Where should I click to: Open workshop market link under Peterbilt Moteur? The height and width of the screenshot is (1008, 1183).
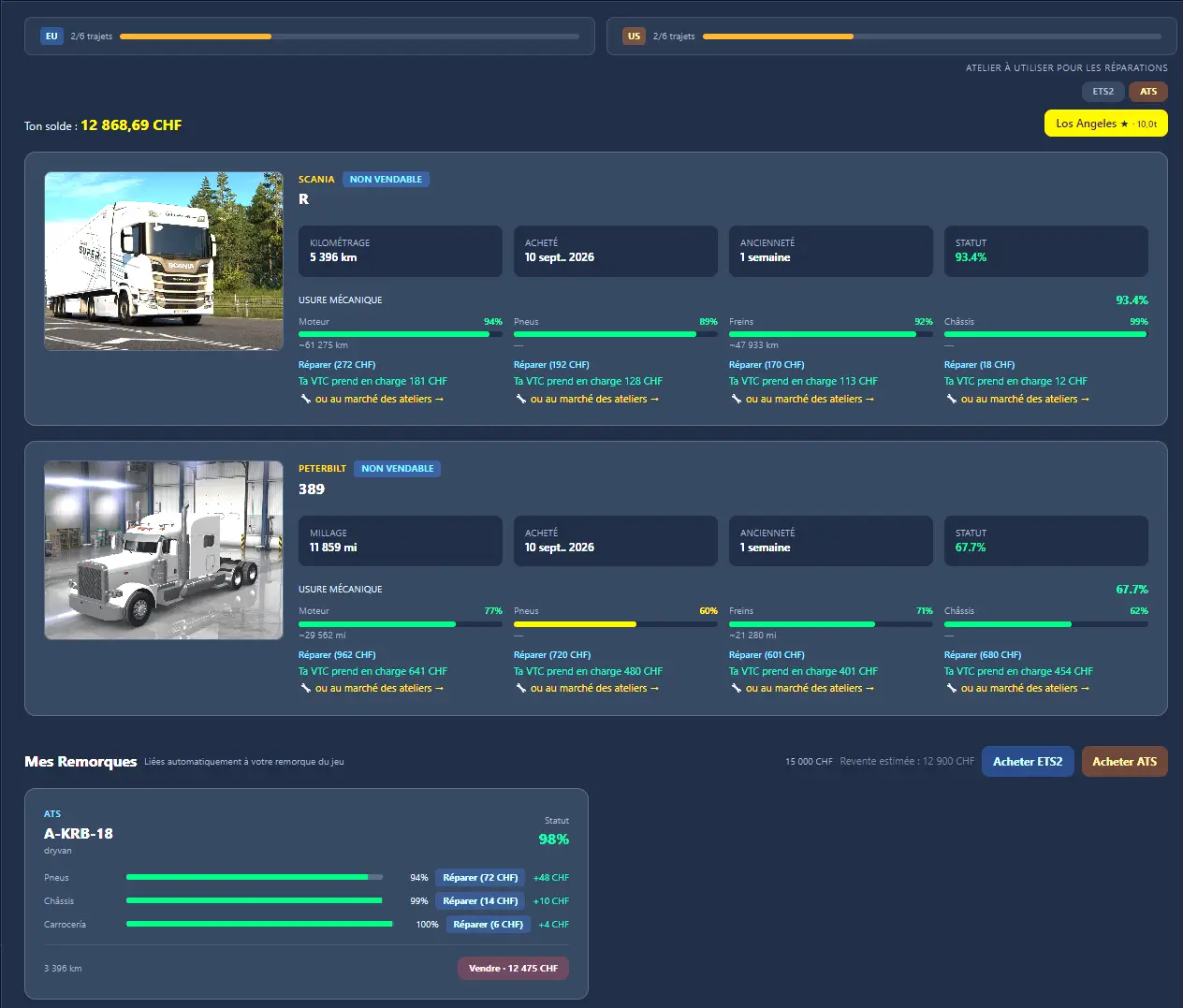(379, 689)
